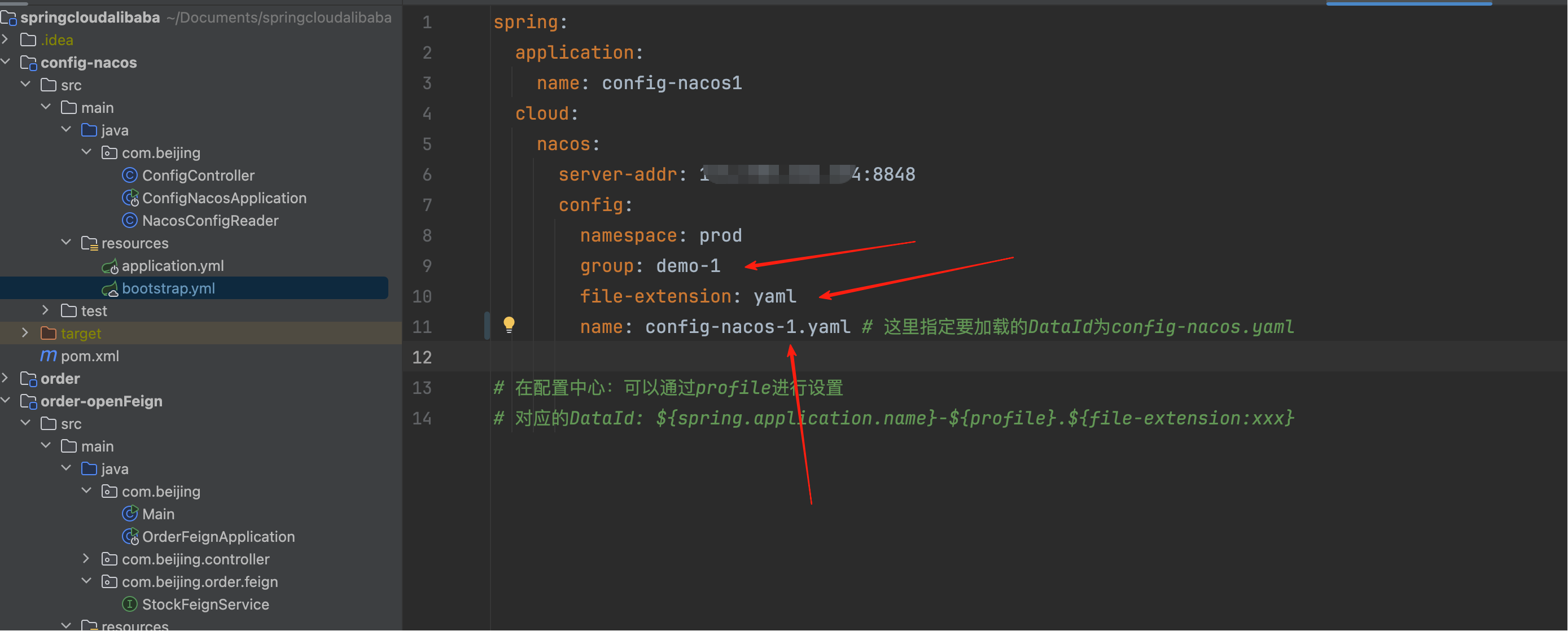The image size is (1568, 631).
Task: Expand the com.beijing.controller package
Action: pos(86,558)
